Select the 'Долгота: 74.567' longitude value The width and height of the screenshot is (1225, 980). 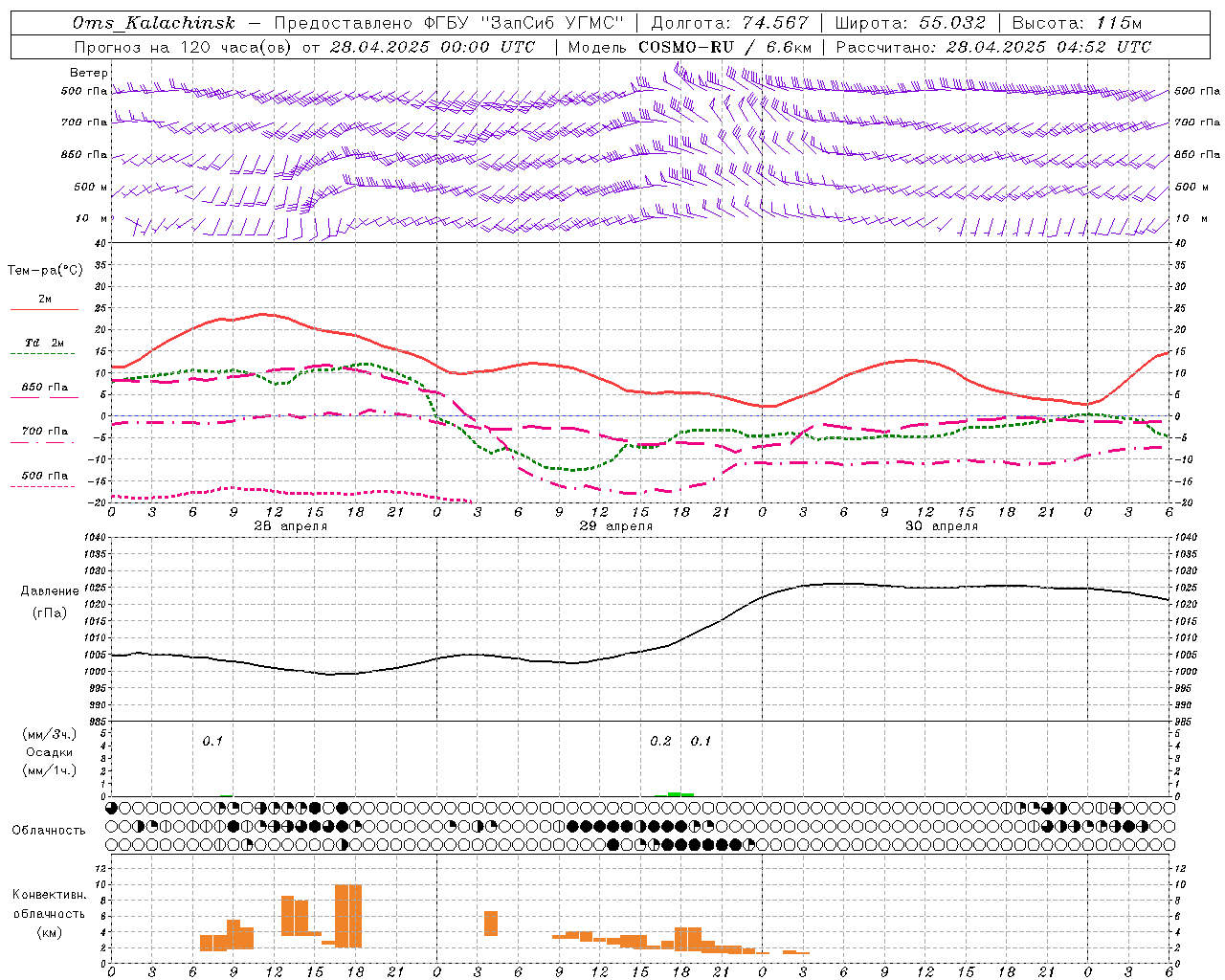[729, 23]
